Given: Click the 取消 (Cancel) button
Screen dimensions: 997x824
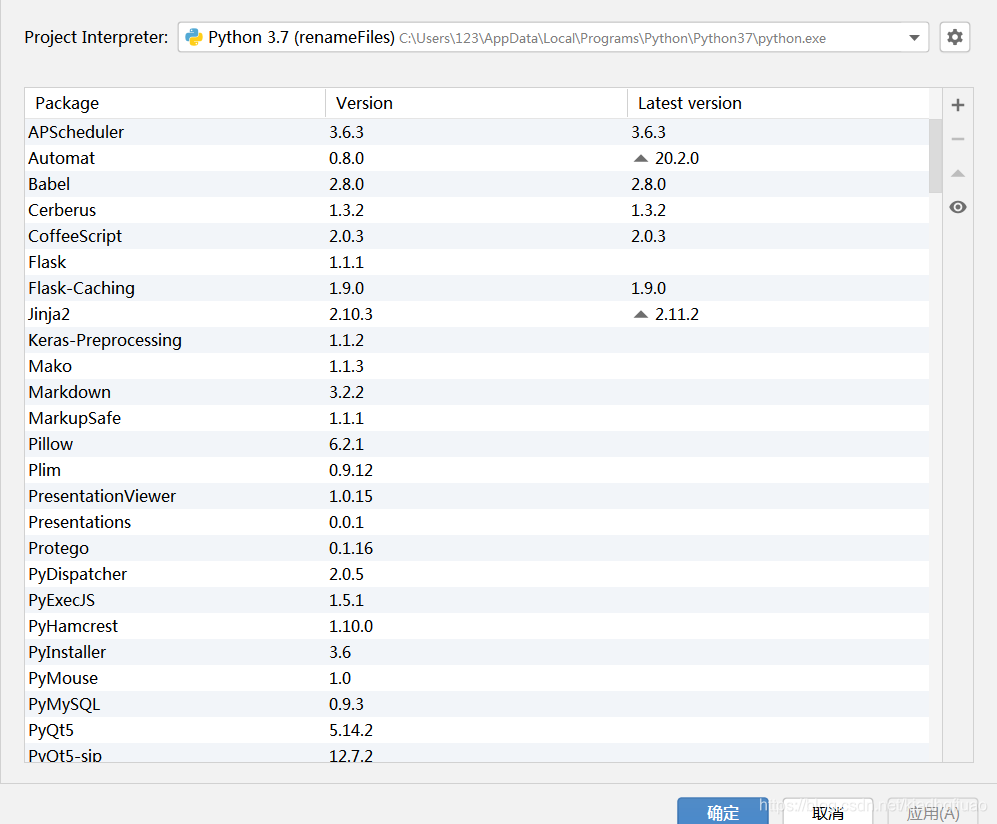Looking at the screenshot, I should click(x=828, y=811).
